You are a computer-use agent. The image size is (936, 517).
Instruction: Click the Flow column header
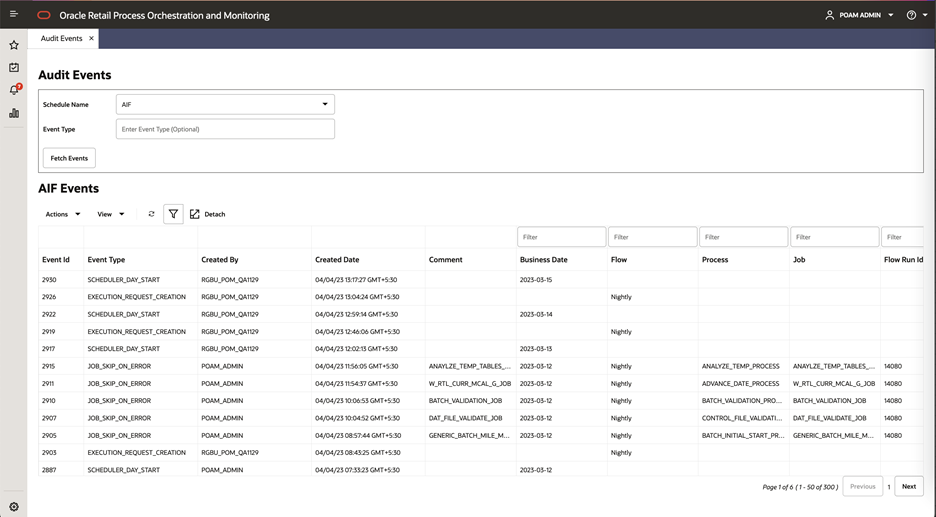pyautogui.click(x=619, y=260)
